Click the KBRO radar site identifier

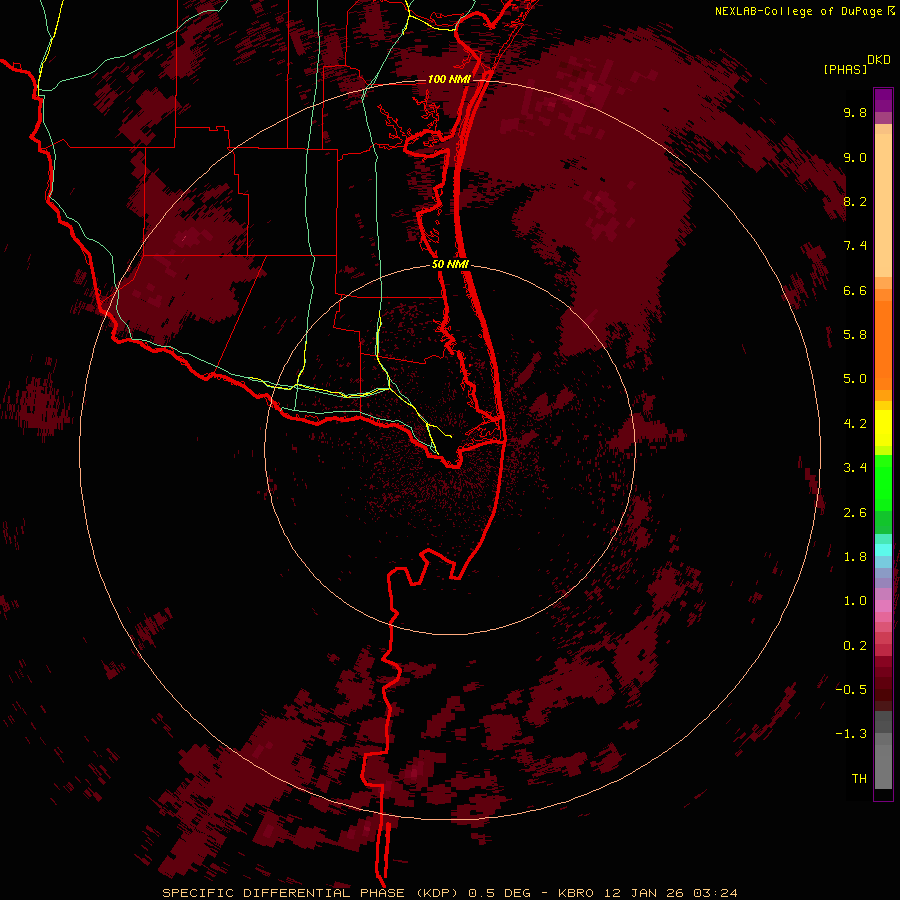coord(576,893)
